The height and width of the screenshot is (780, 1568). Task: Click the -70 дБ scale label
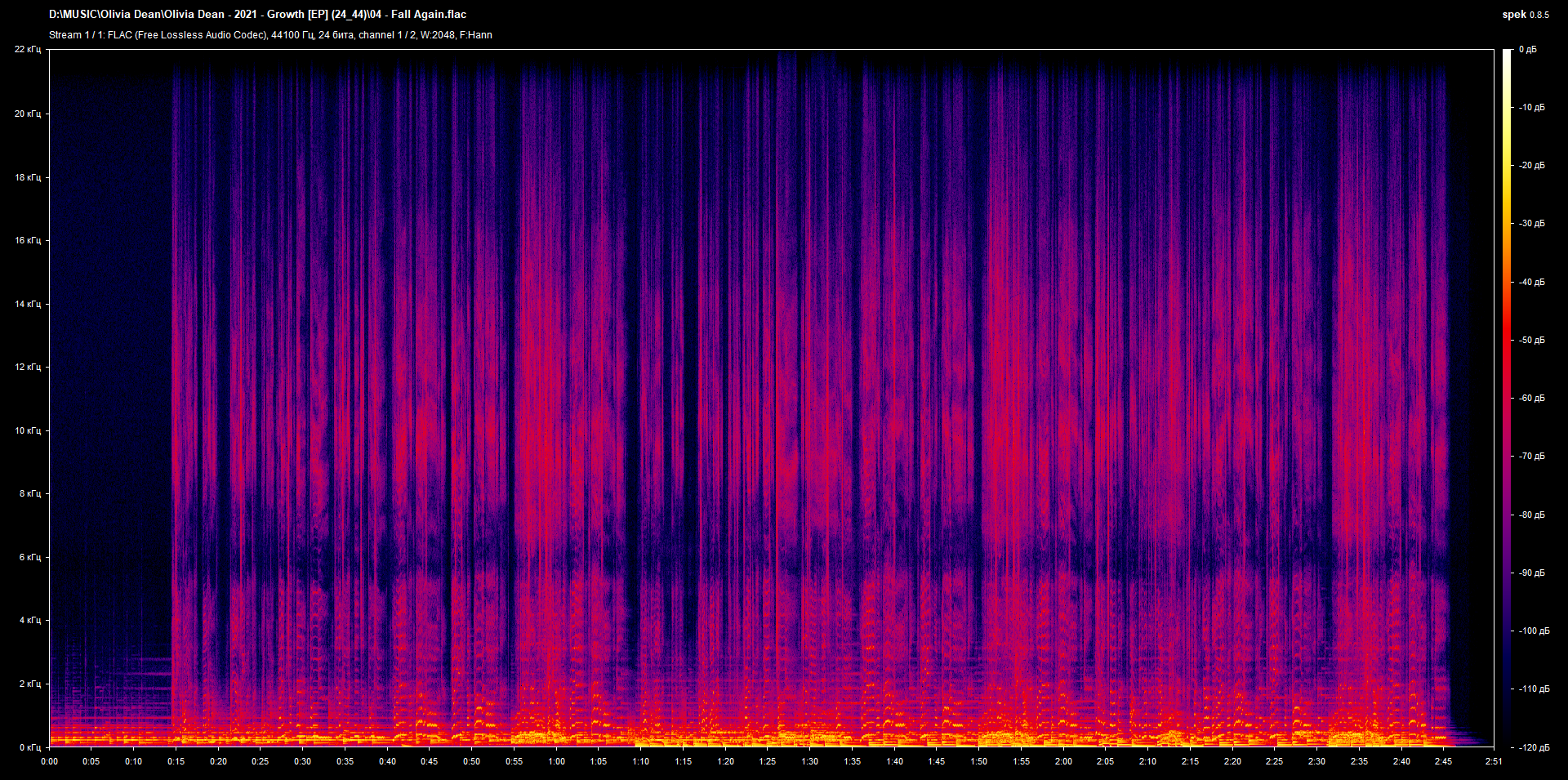click(x=1532, y=457)
